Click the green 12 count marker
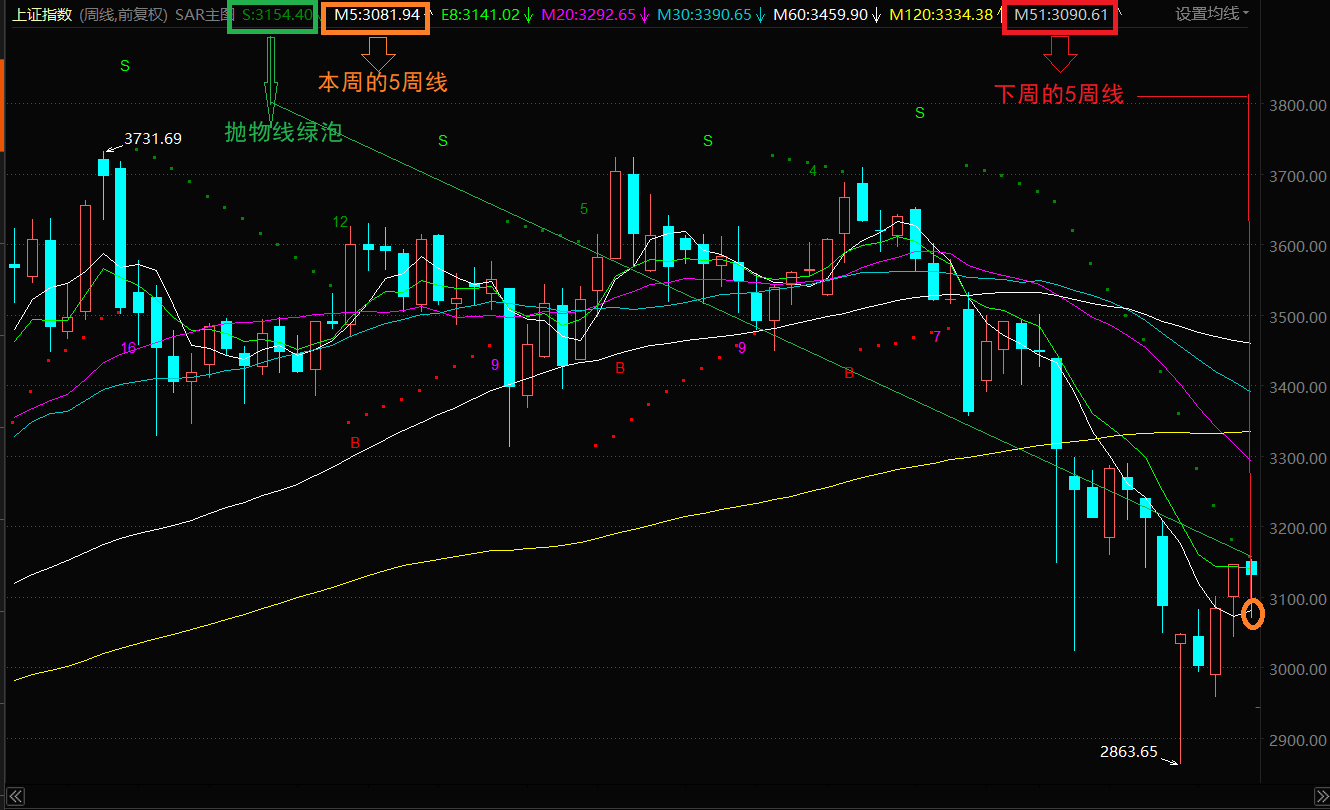Viewport: 1330px width, 810px height. (340, 222)
